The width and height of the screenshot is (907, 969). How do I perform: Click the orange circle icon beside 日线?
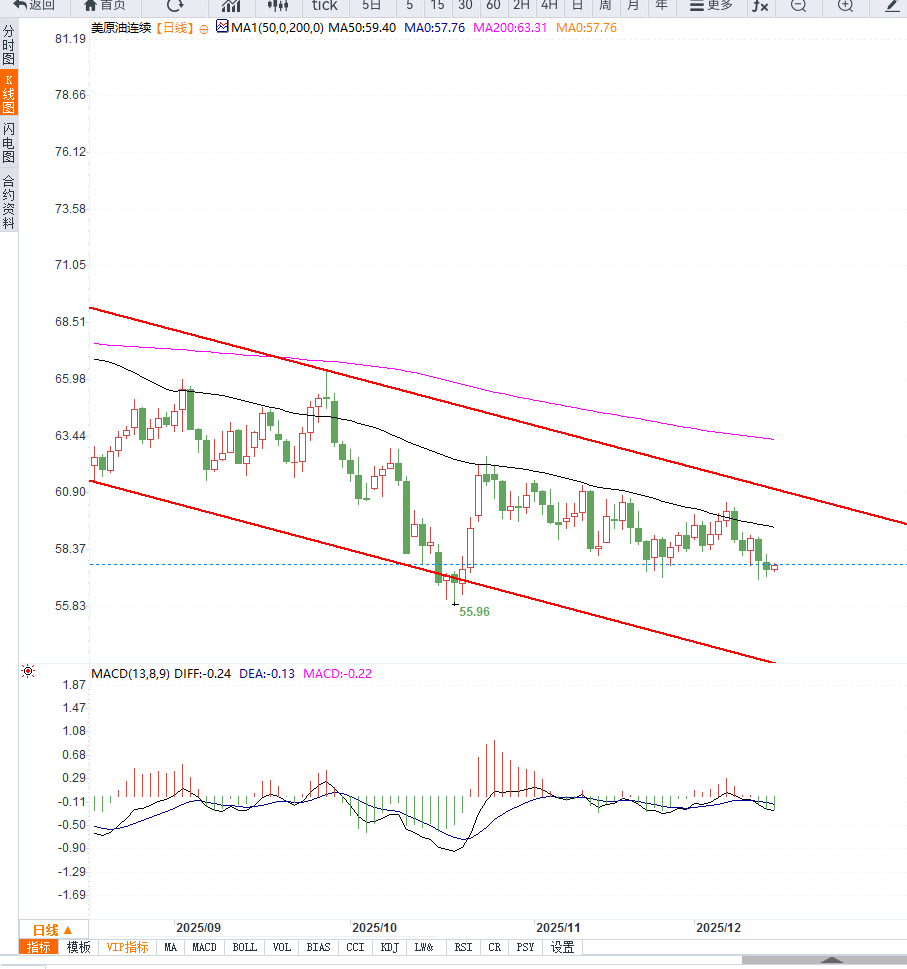(204, 29)
